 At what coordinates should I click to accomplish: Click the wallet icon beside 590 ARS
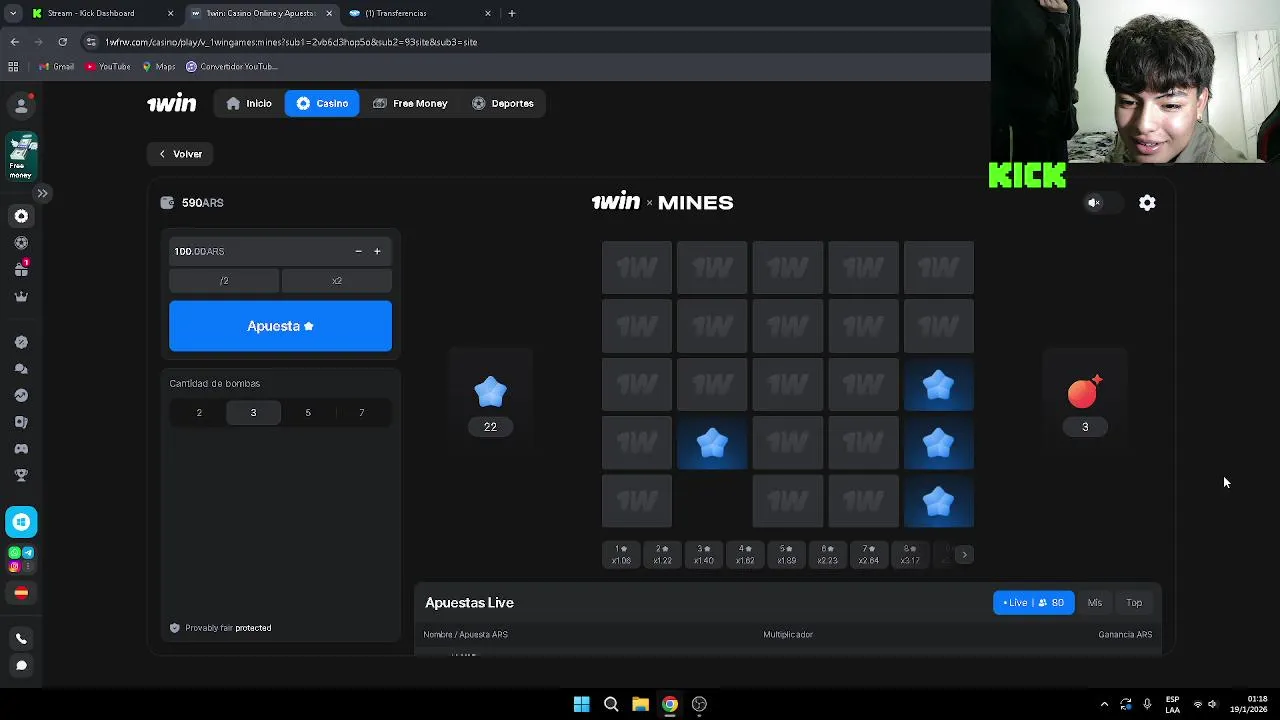(167, 203)
